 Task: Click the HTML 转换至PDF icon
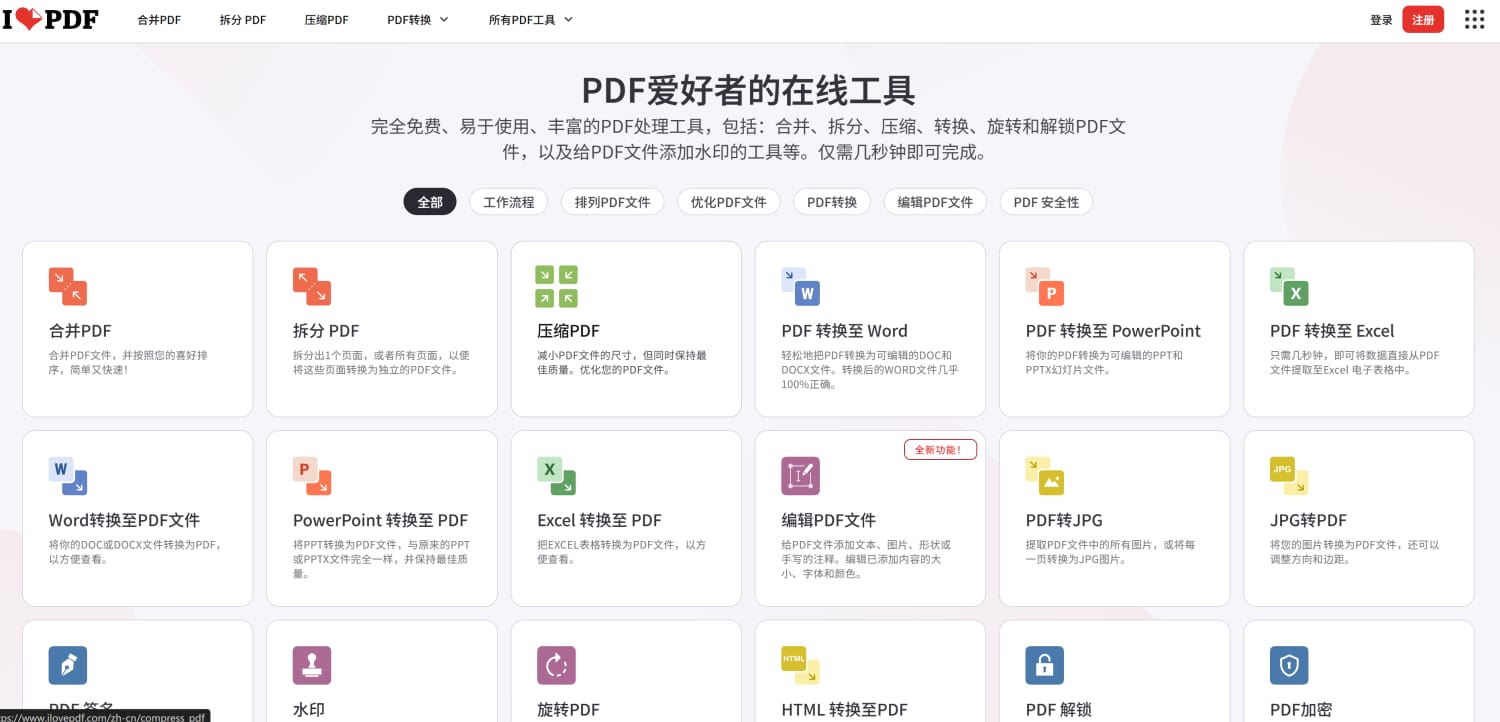[801, 665]
